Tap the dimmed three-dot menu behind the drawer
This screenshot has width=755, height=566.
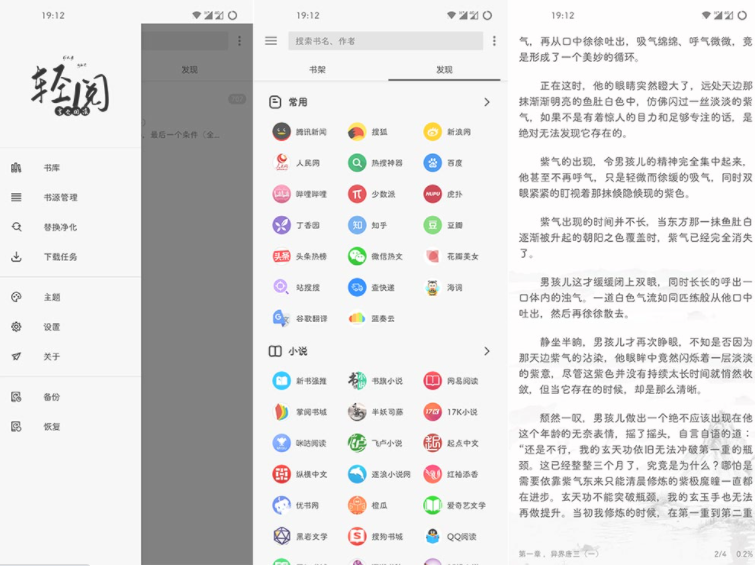239,41
